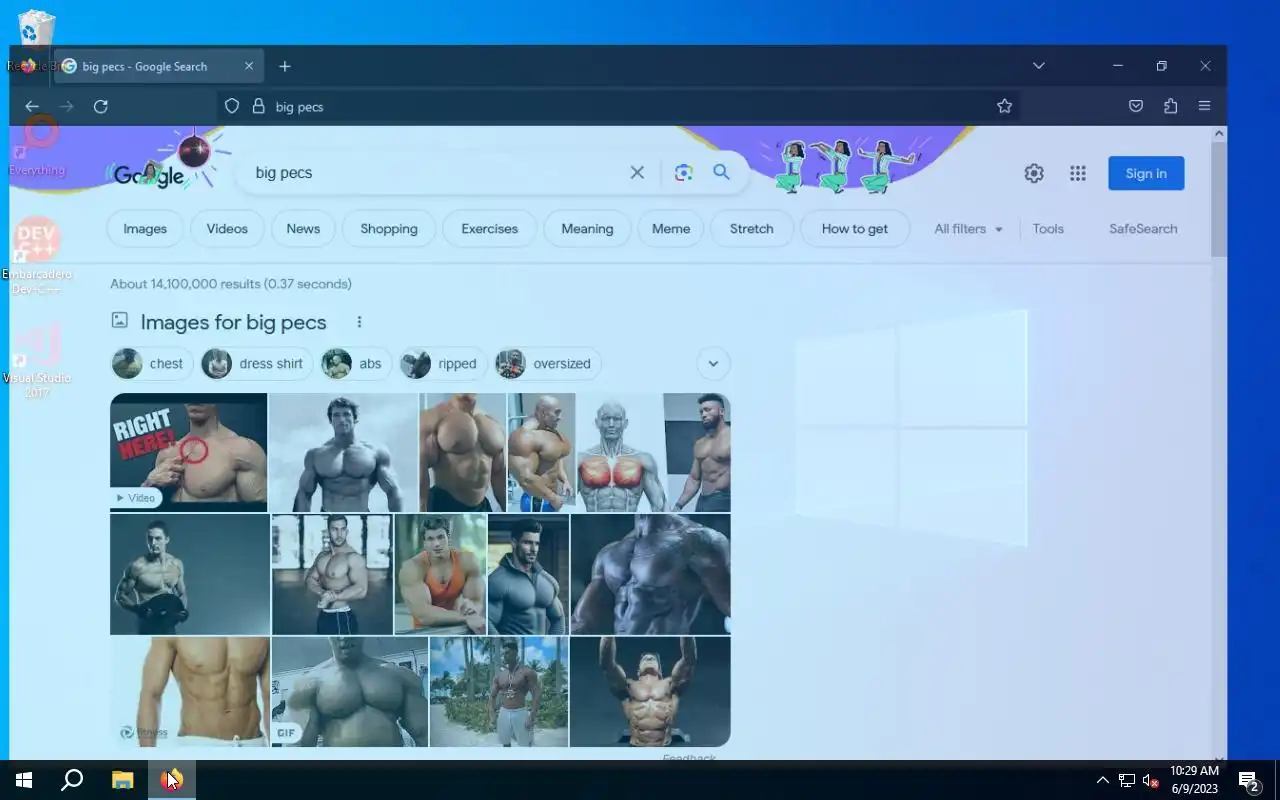Switch to News results tab
Viewport: 1280px width, 800px height.
coord(303,229)
